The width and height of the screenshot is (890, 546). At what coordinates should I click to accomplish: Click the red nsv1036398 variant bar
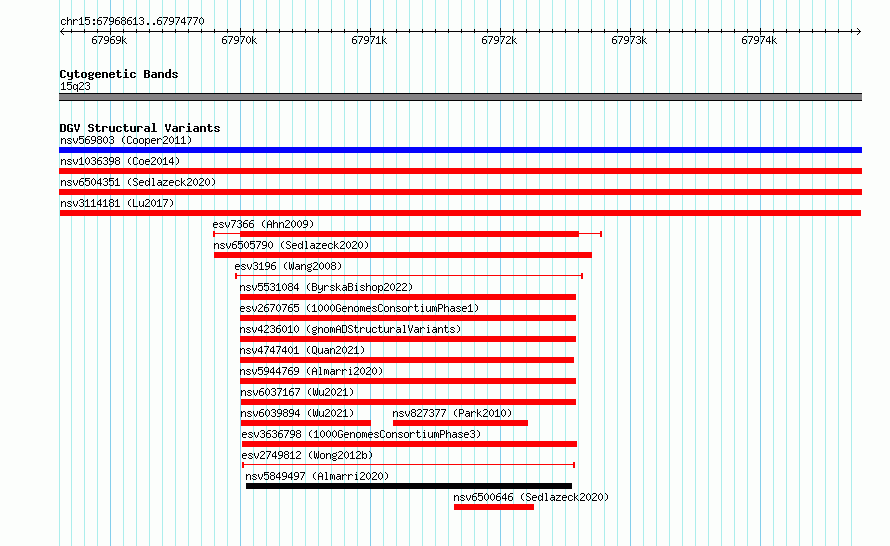coord(460,171)
